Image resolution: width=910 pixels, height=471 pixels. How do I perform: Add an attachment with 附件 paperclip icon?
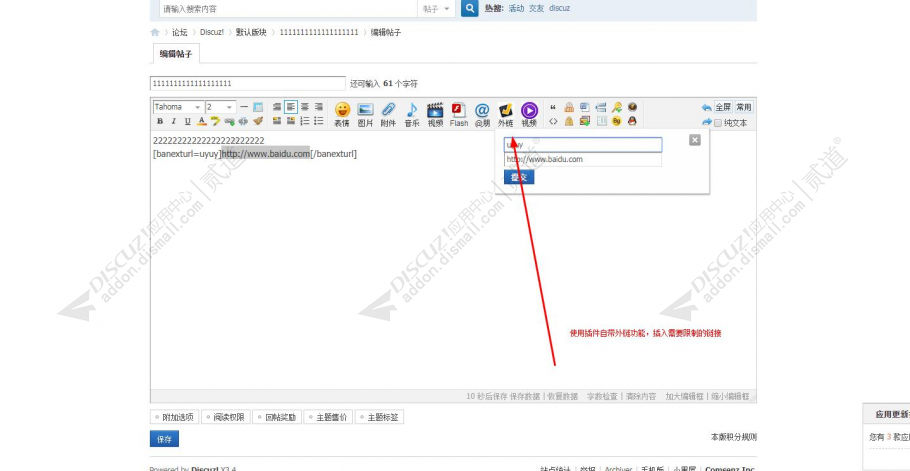pyautogui.click(x=388, y=114)
